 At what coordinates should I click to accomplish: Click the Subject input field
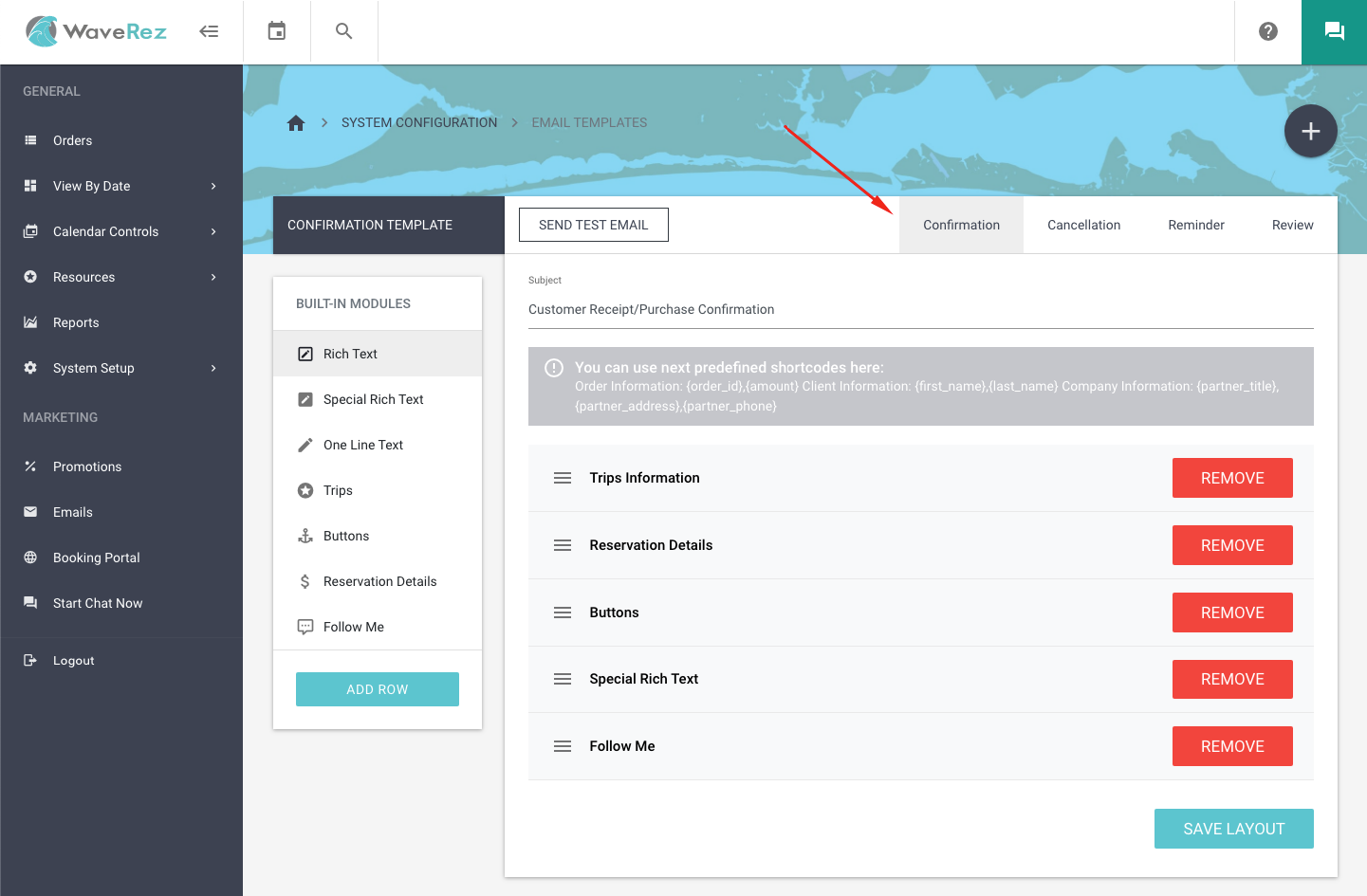coord(920,310)
